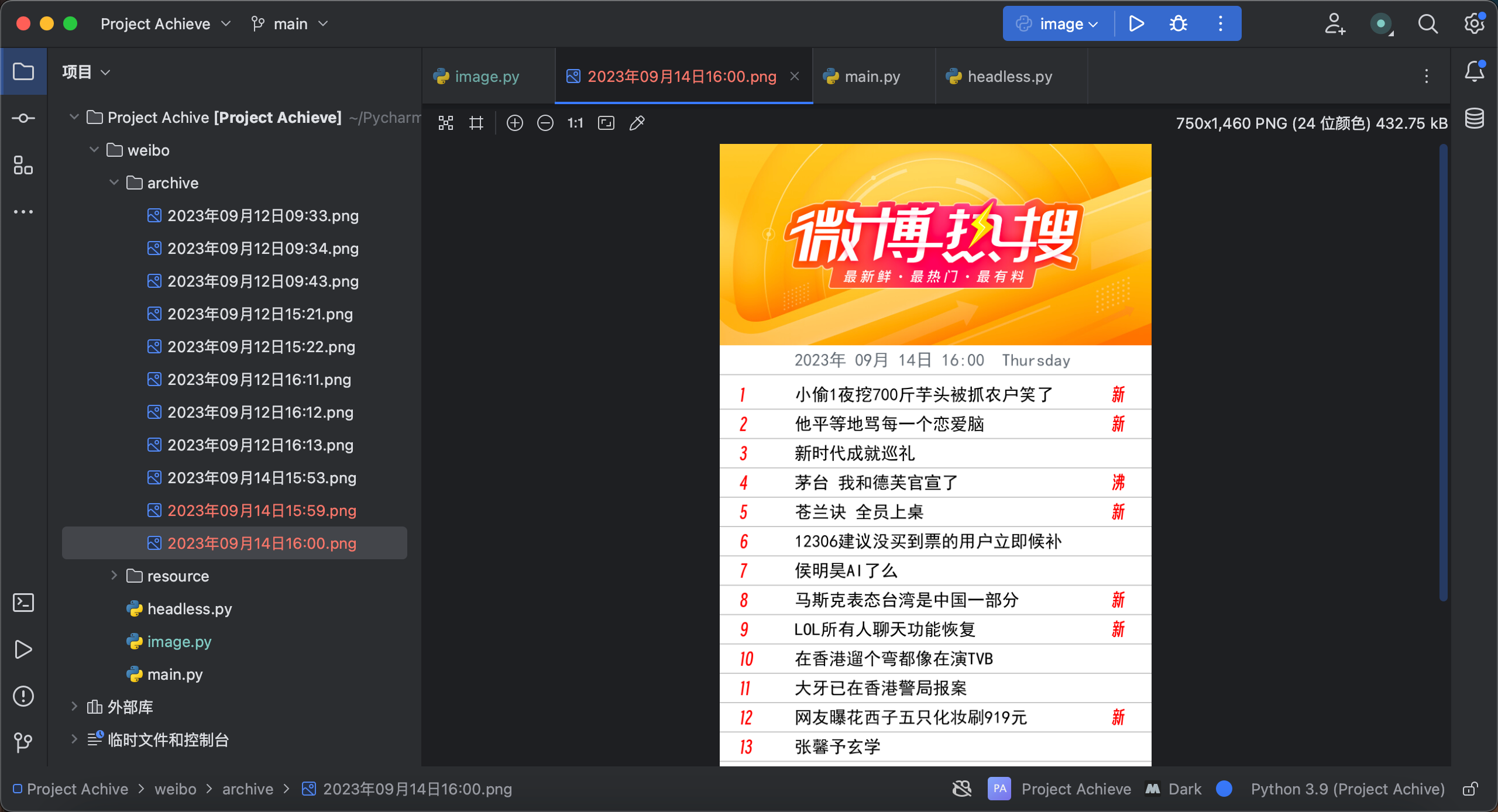Viewport: 1498px width, 812px height.
Task: Zoom out of the image preview
Action: tap(545, 123)
